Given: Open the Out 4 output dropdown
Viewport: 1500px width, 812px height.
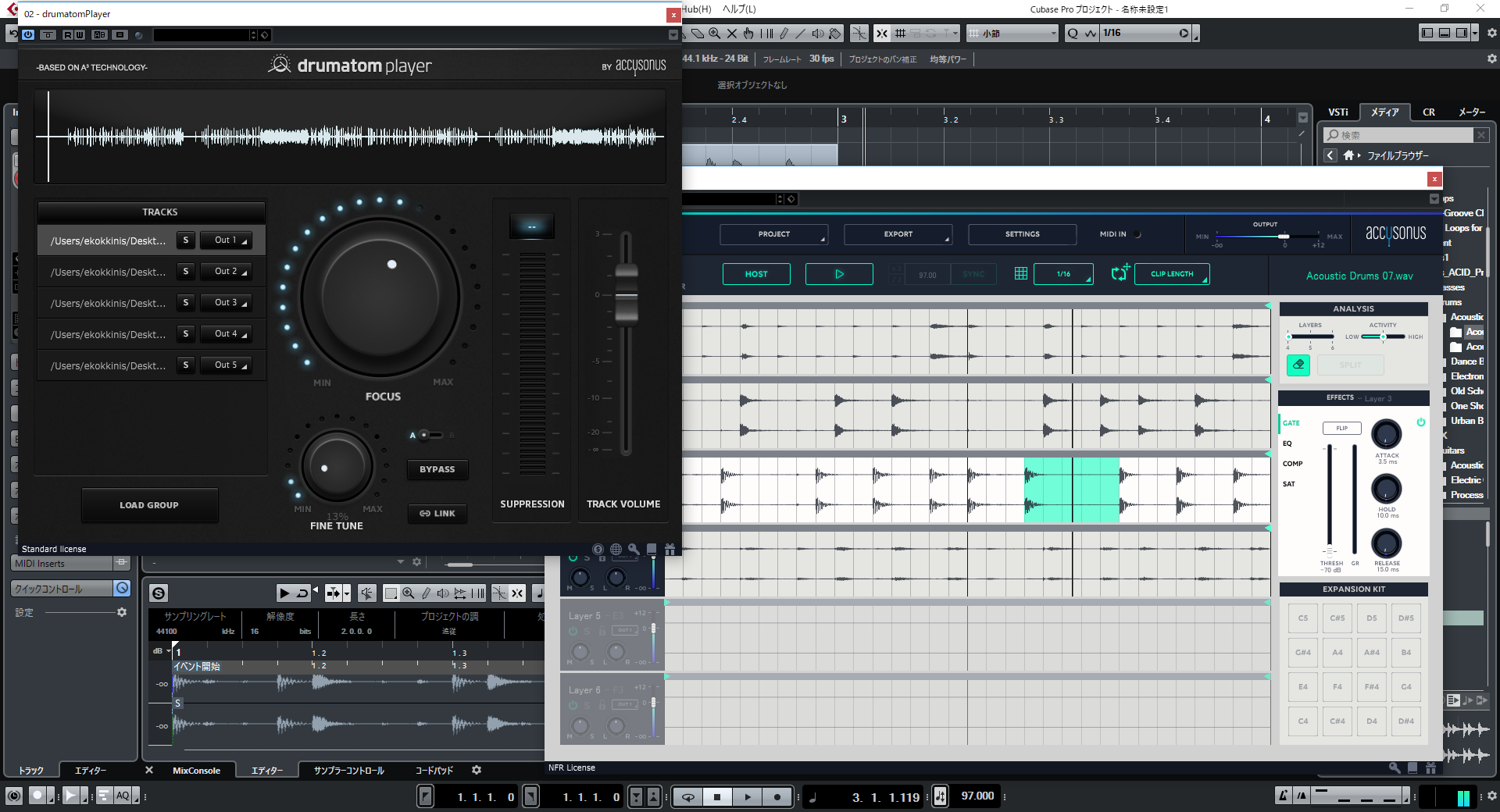Looking at the screenshot, I should (226, 334).
